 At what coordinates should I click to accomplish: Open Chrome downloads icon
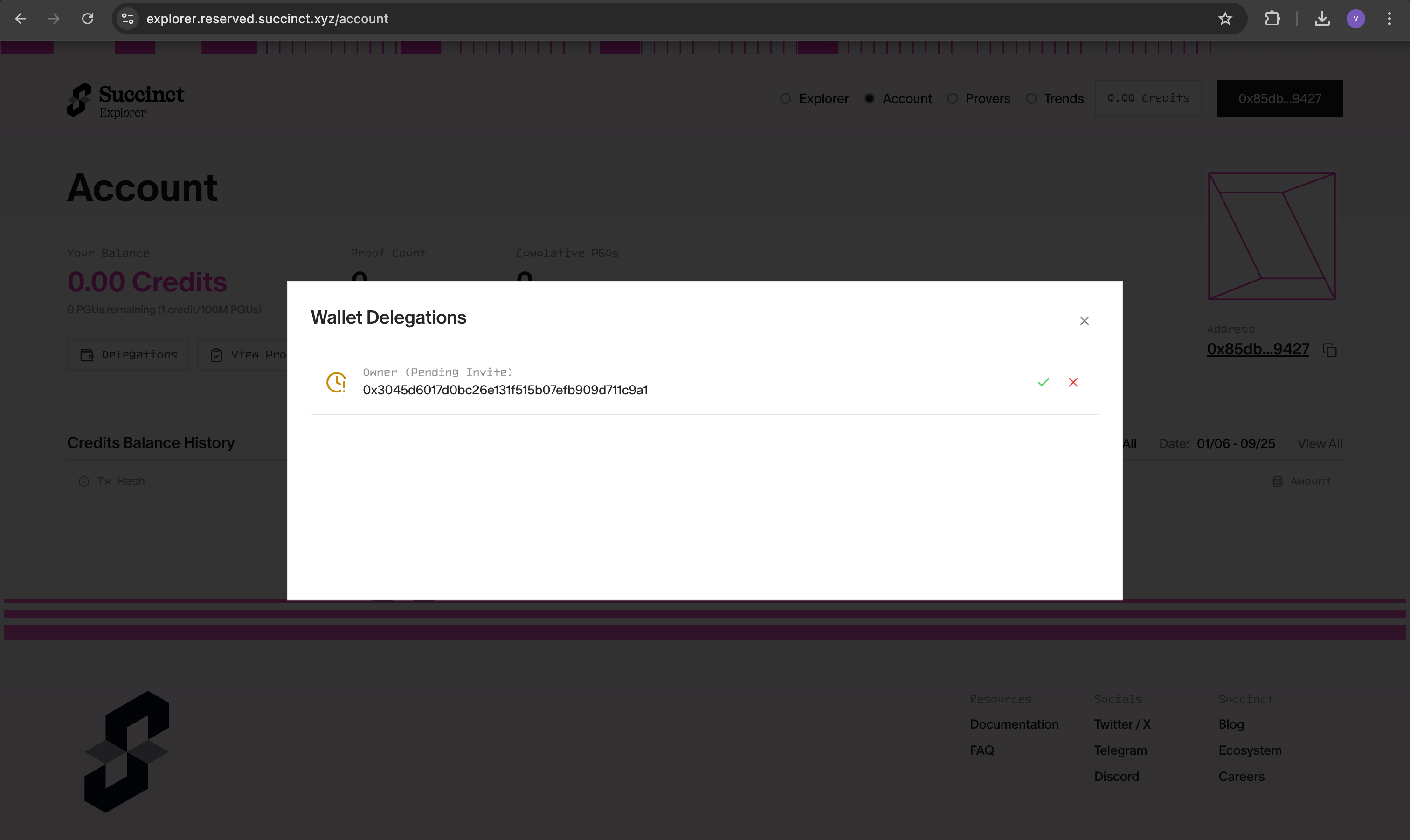coord(1322,19)
